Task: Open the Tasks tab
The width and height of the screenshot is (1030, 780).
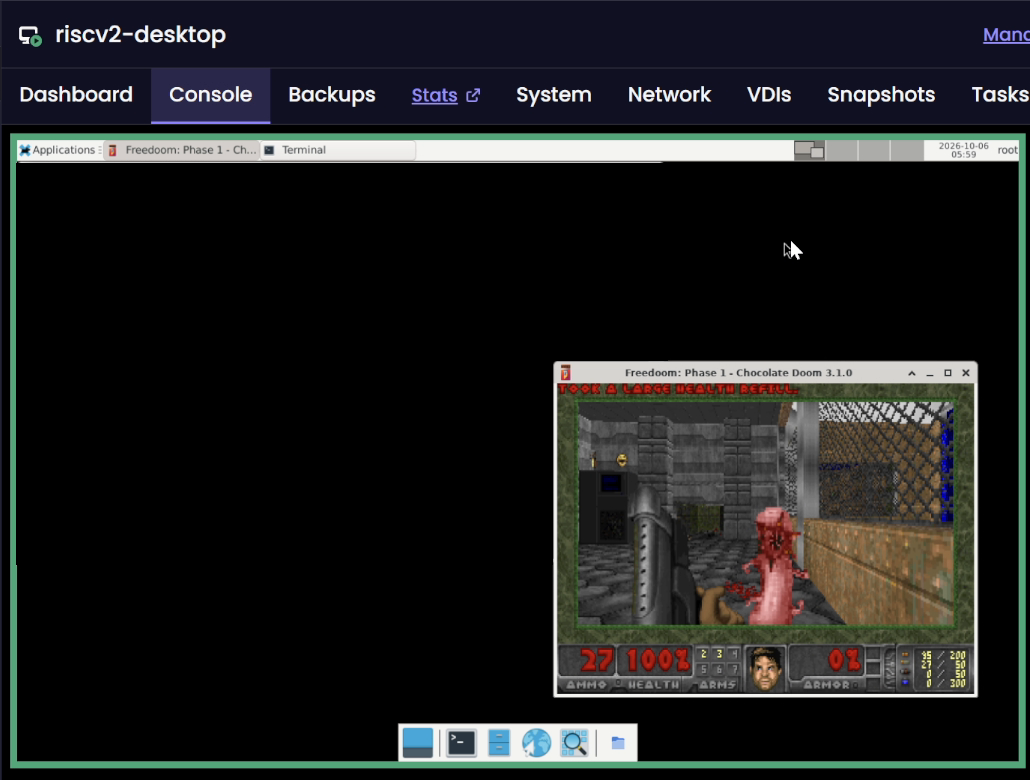Action: 999,95
